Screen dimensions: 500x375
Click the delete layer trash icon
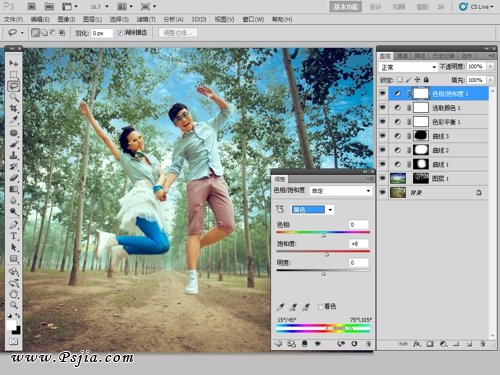coord(482,344)
